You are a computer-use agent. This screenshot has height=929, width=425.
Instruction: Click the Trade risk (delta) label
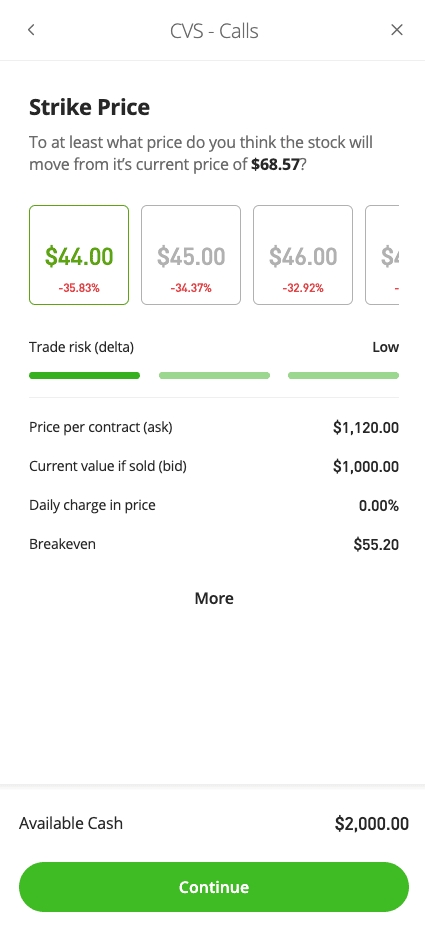point(81,348)
